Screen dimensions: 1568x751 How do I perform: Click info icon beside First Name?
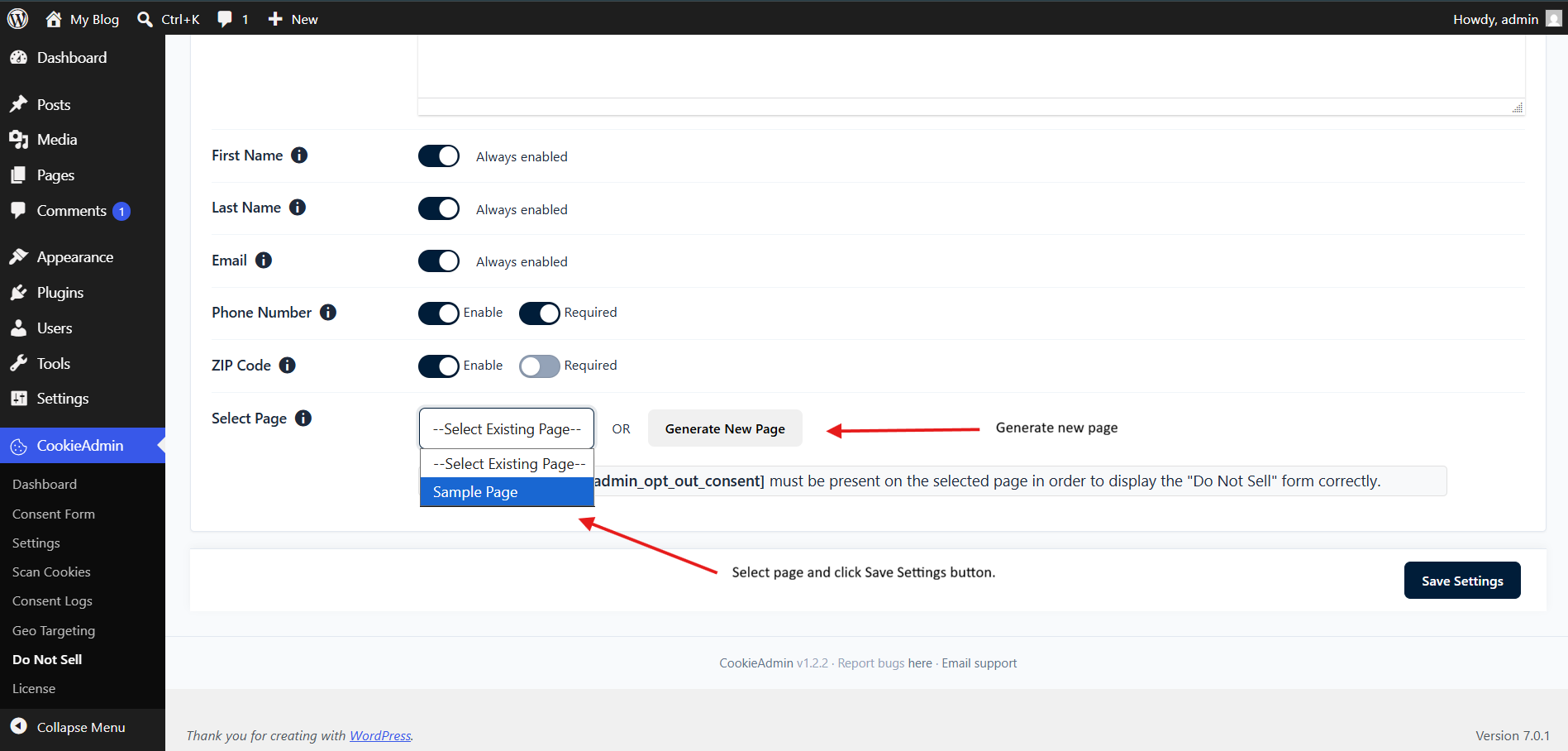point(299,155)
